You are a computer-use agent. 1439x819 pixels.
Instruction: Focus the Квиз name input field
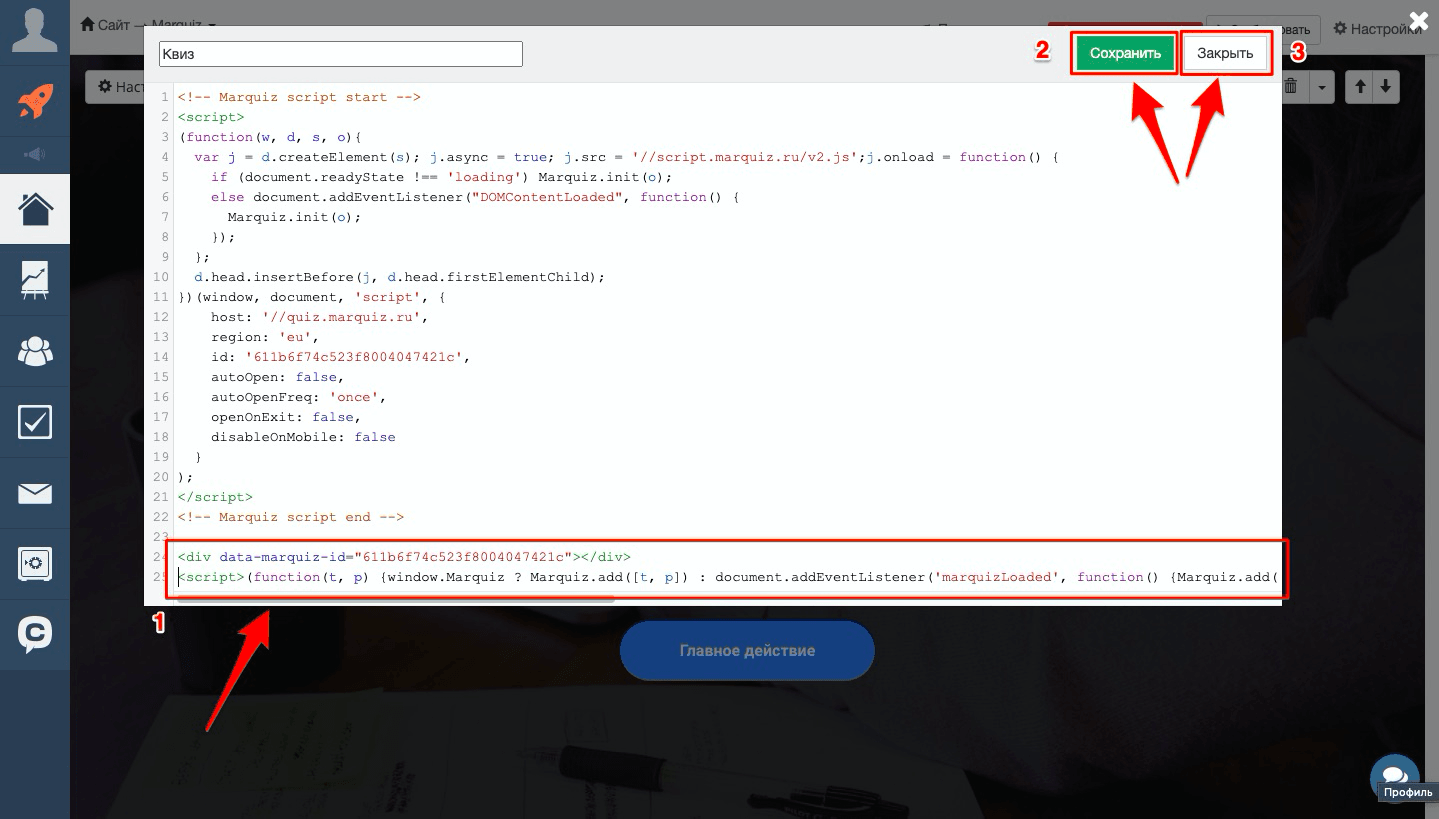pyautogui.click(x=341, y=54)
